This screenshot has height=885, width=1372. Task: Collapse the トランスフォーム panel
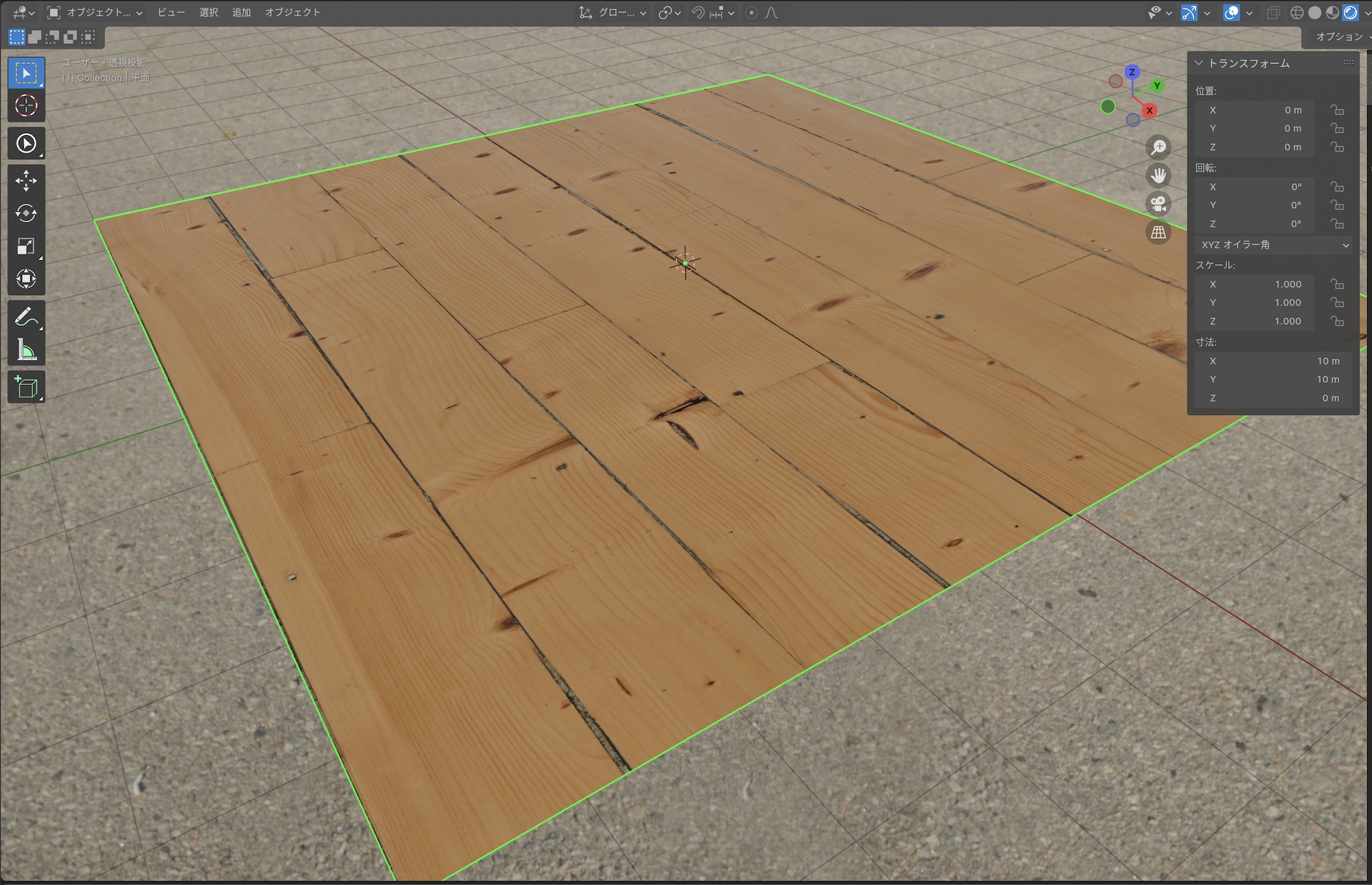(1199, 63)
